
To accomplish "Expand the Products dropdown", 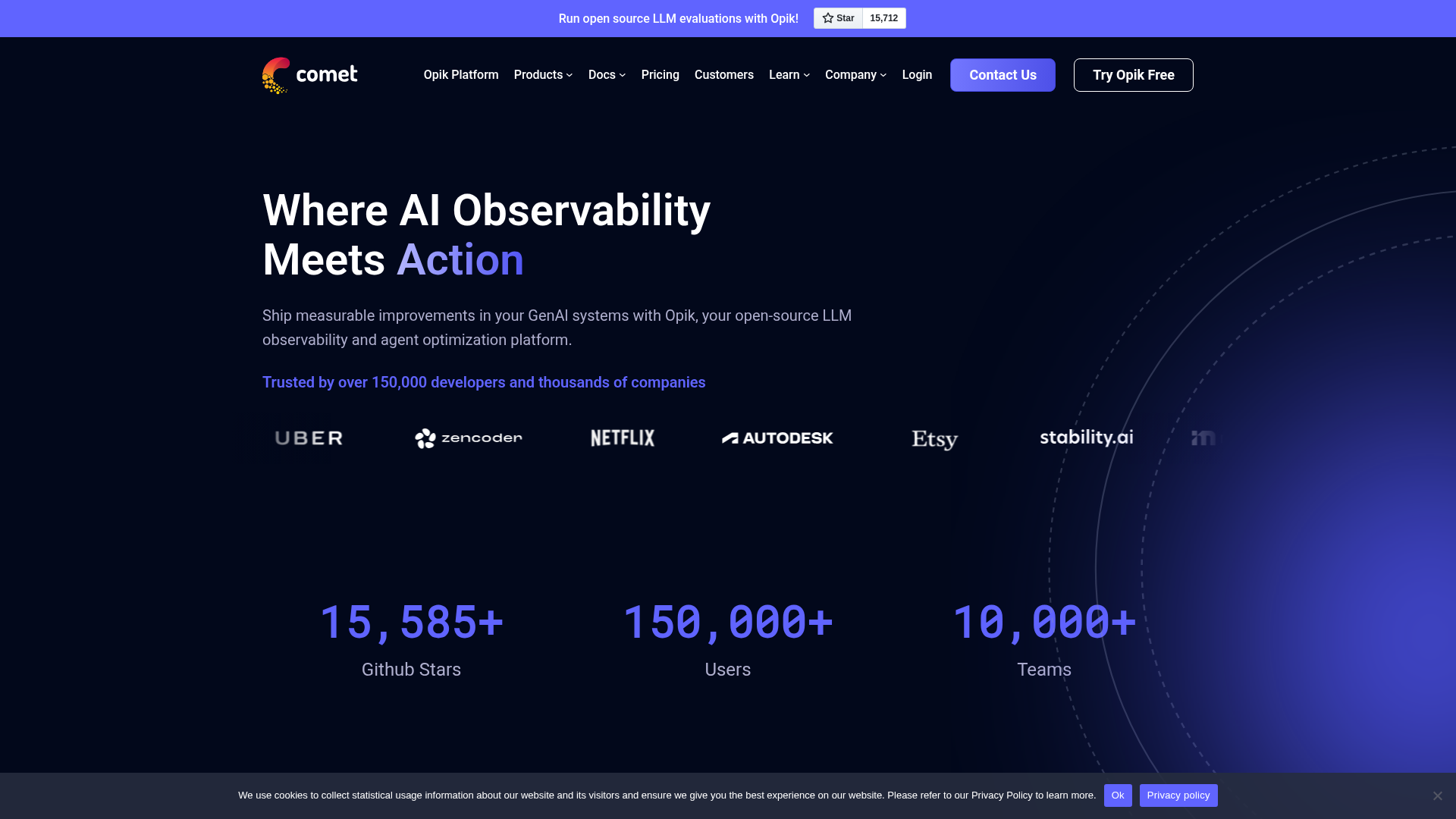I will pos(542,74).
